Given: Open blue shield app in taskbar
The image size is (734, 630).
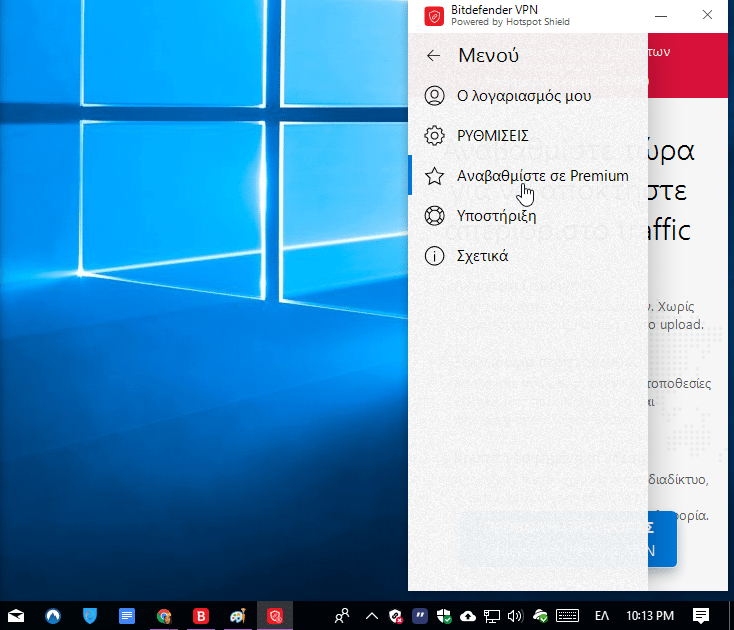Looking at the screenshot, I should [x=90, y=616].
